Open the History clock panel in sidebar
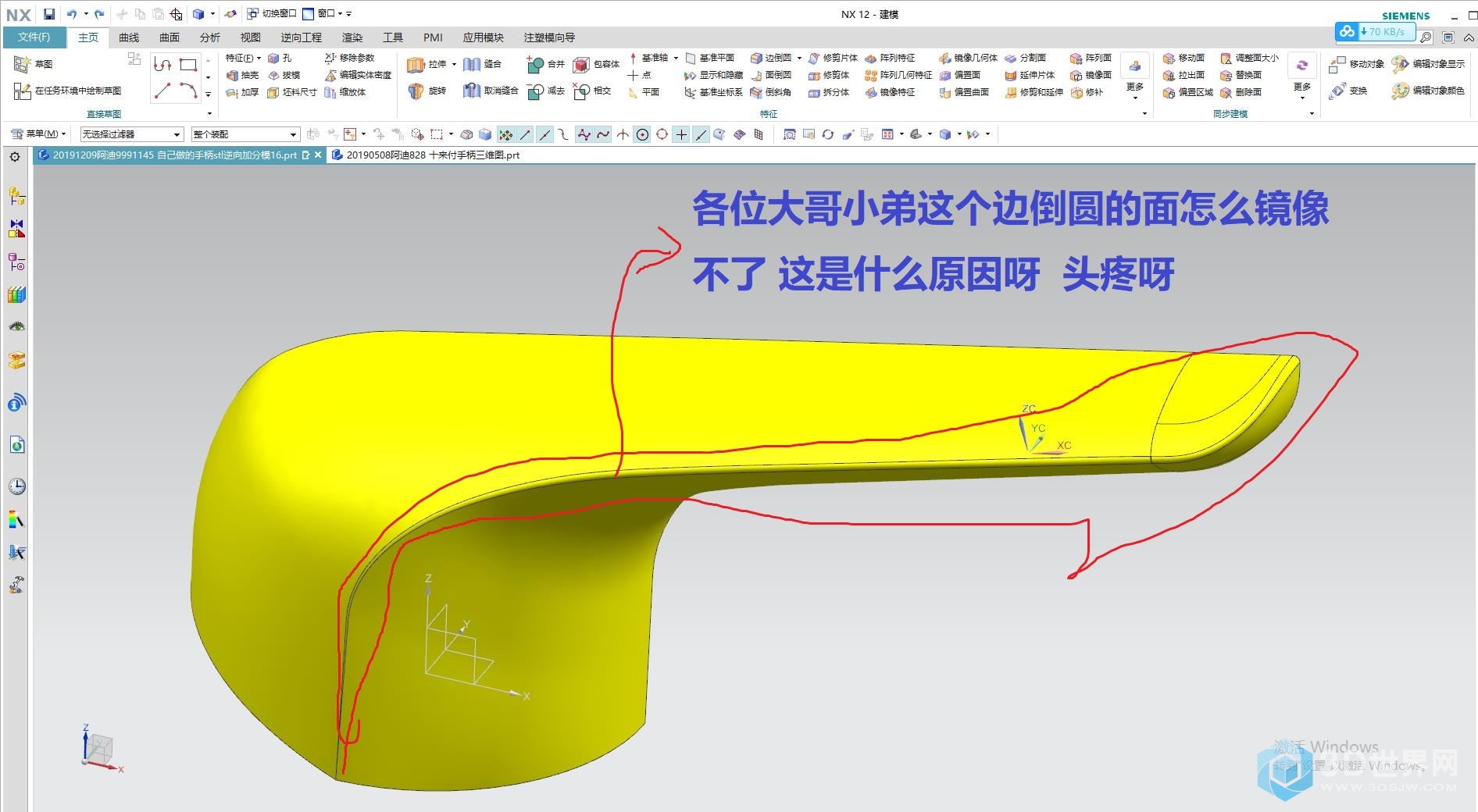The height and width of the screenshot is (812, 1478). coord(16,486)
